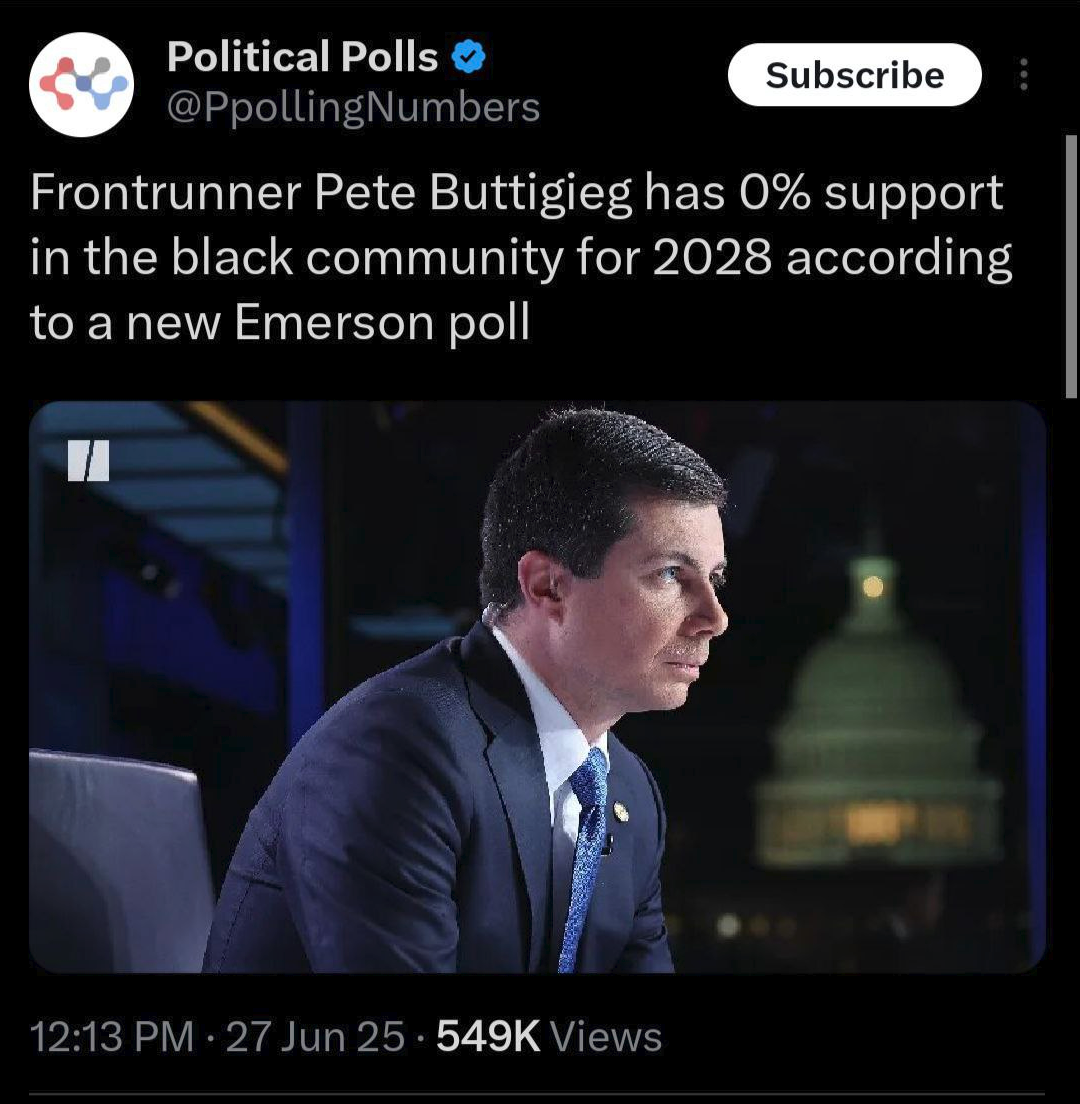Image resolution: width=1080 pixels, height=1104 pixels.
Task: Open the three-dot more options menu
Action: tap(1023, 74)
